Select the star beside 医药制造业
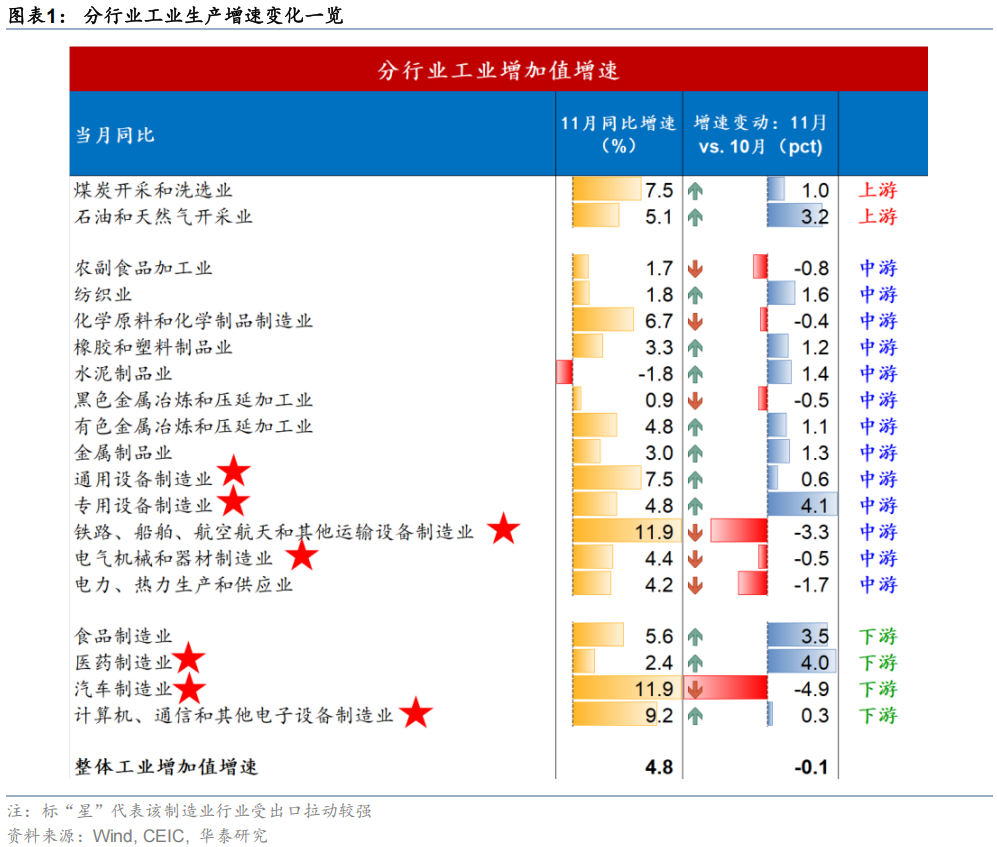The image size is (997, 847). coord(188,659)
